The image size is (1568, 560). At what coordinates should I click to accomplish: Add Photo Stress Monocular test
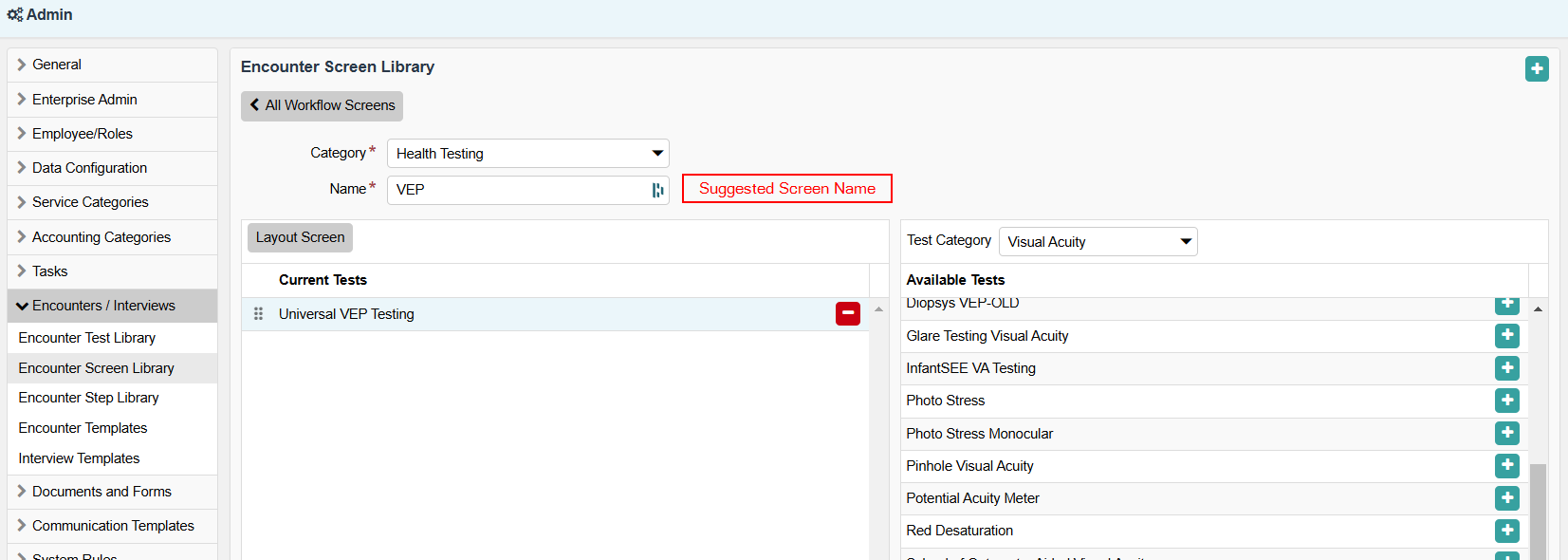click(x=1506, y=434)
